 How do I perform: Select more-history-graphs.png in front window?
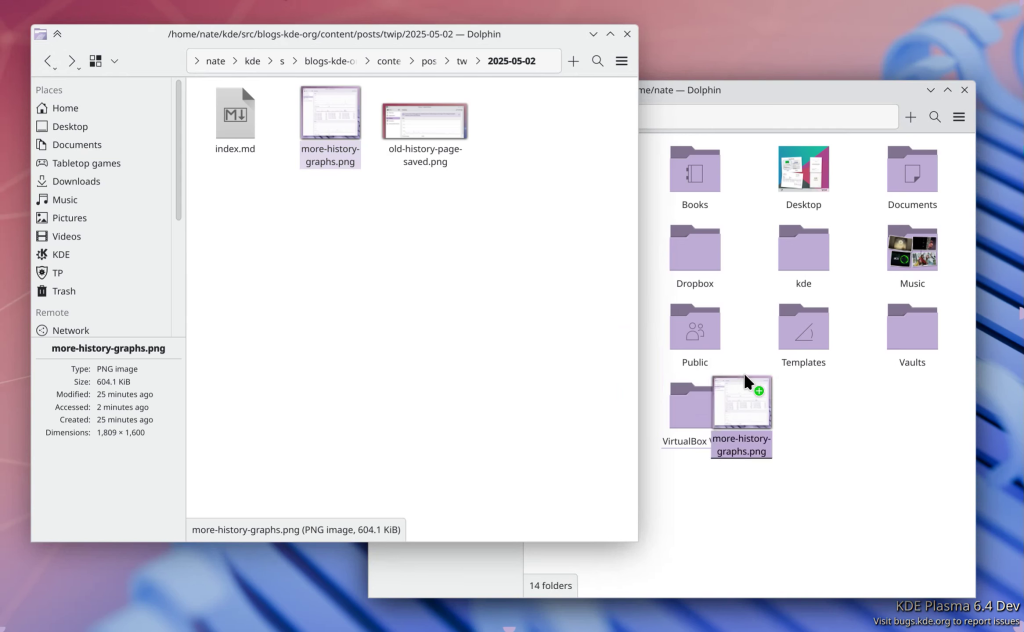[330, 127]
